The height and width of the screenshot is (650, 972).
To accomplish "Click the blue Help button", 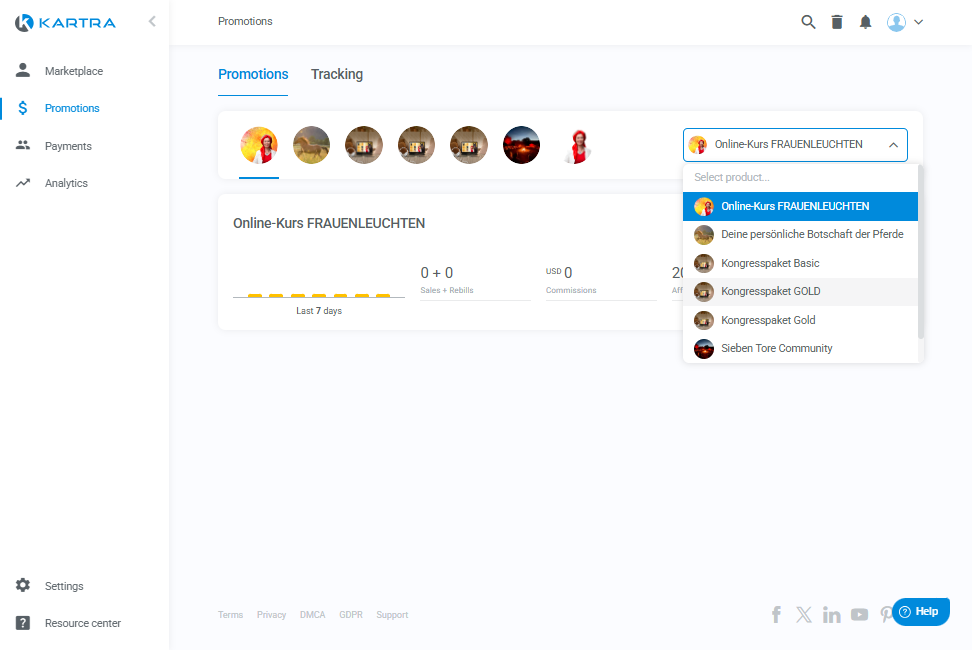I will tap(921, 612).
